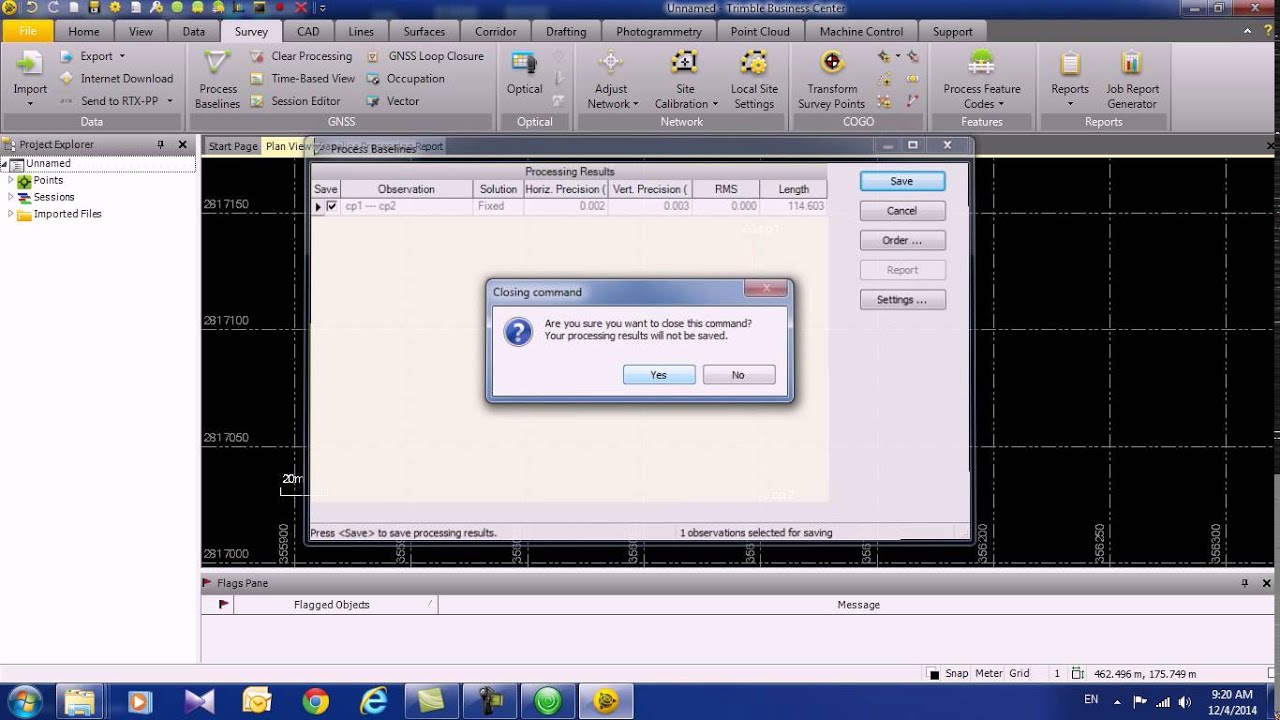Click the Settings ... button

(x=902, y=300)
